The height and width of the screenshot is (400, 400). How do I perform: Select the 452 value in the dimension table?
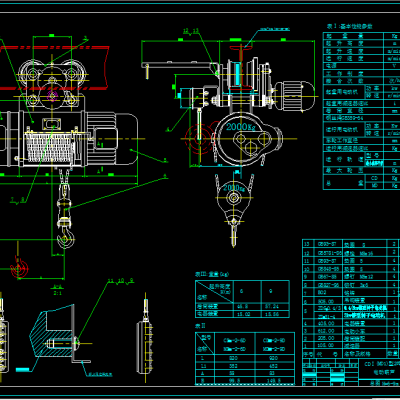[273, 366]
